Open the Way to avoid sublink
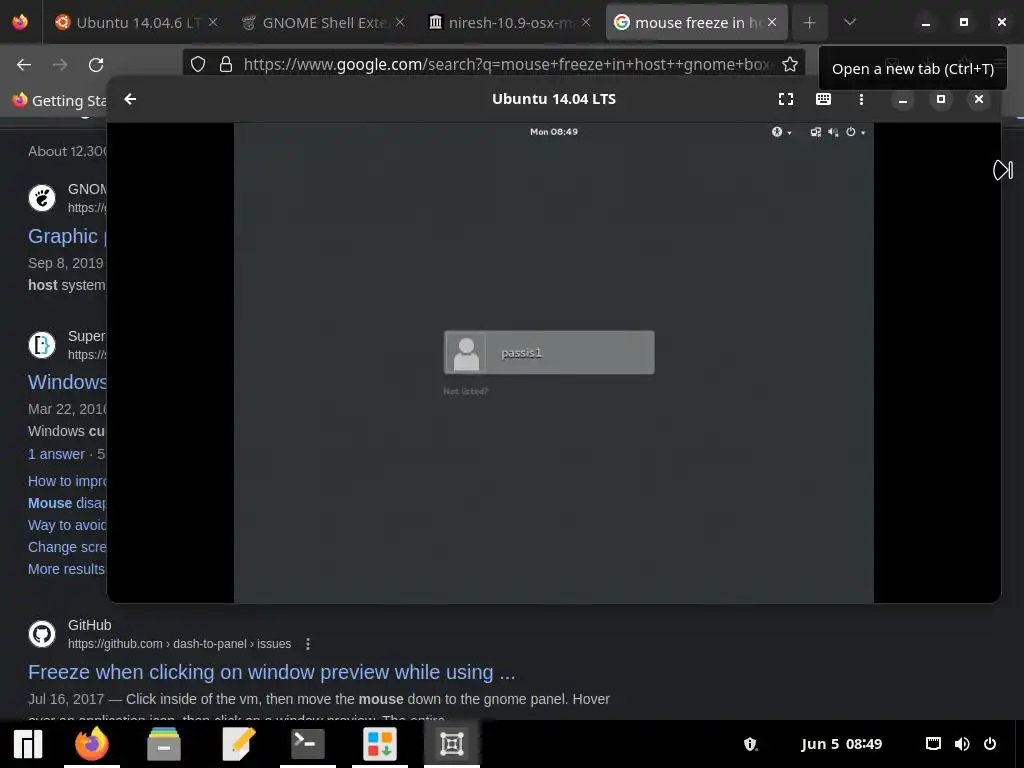1024x768 pixels. click(x=67, y=525)
